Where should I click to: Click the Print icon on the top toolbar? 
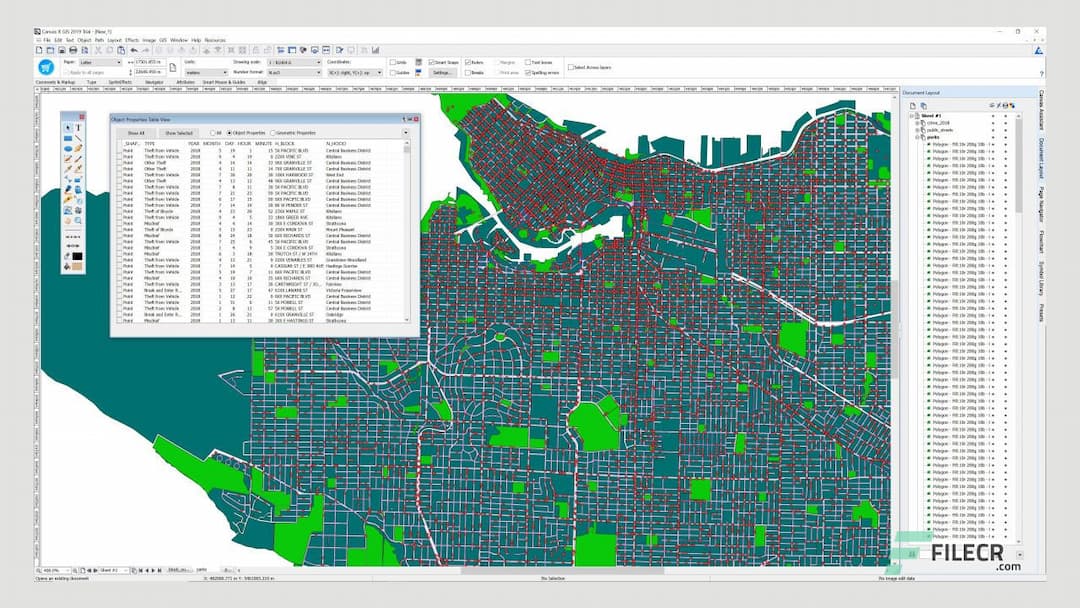(73, 50)
